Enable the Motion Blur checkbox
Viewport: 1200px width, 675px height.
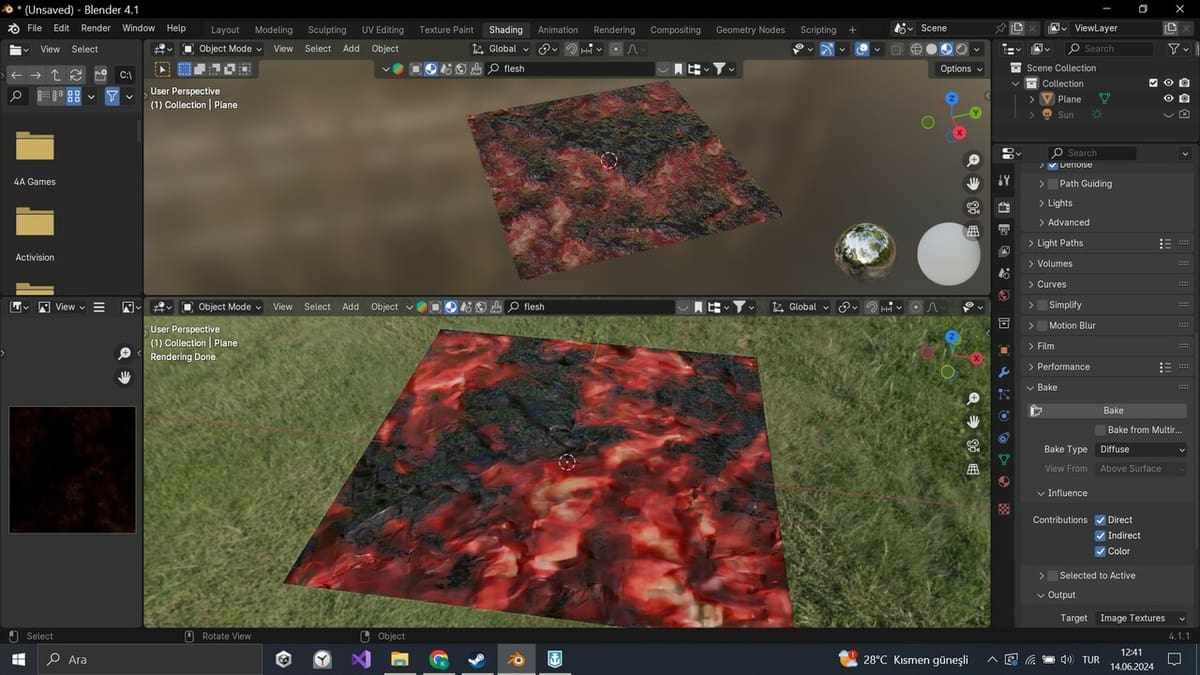pos(1042,326)
